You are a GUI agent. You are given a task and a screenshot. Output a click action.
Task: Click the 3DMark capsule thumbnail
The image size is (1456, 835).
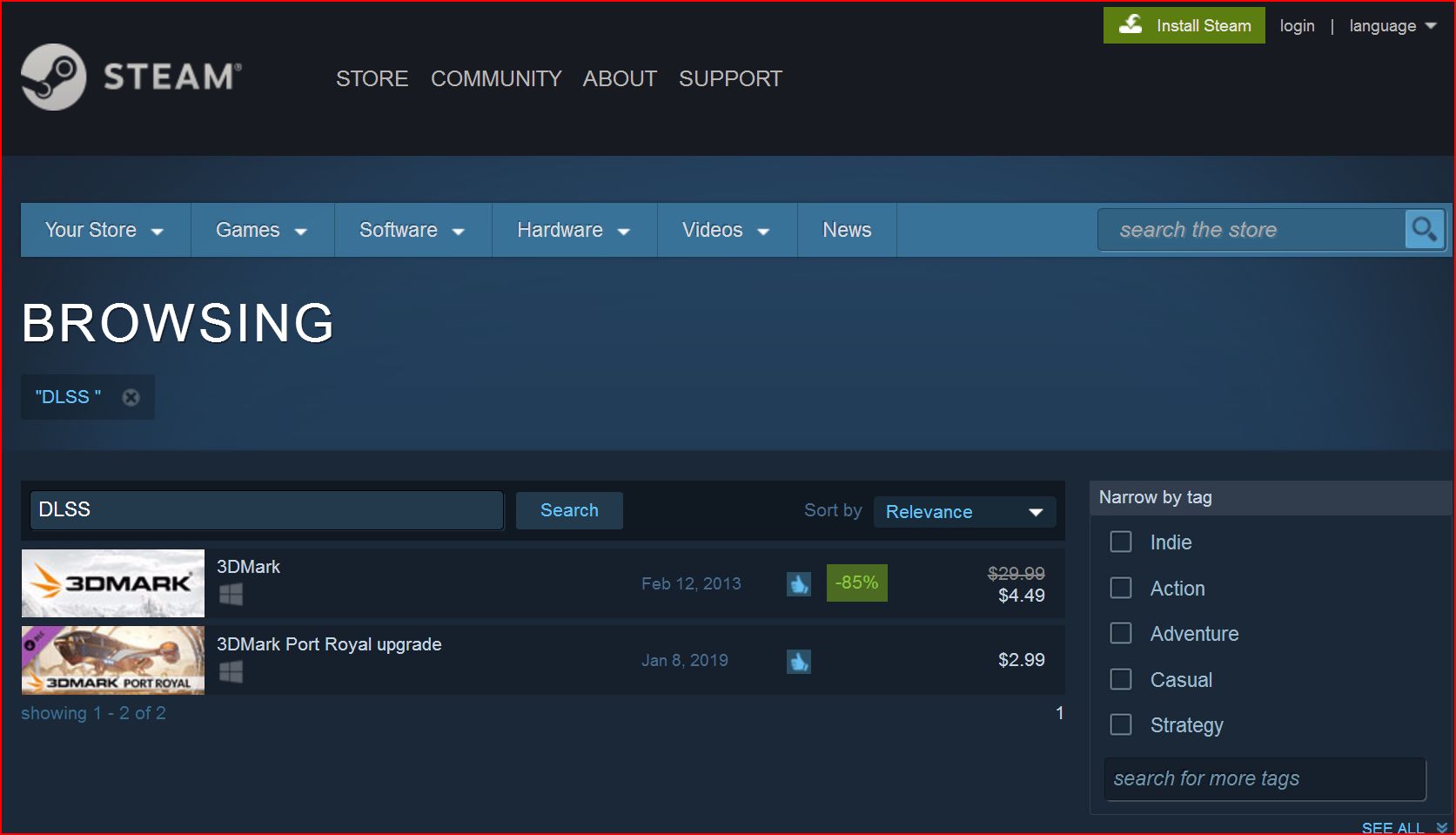point(113,583)
